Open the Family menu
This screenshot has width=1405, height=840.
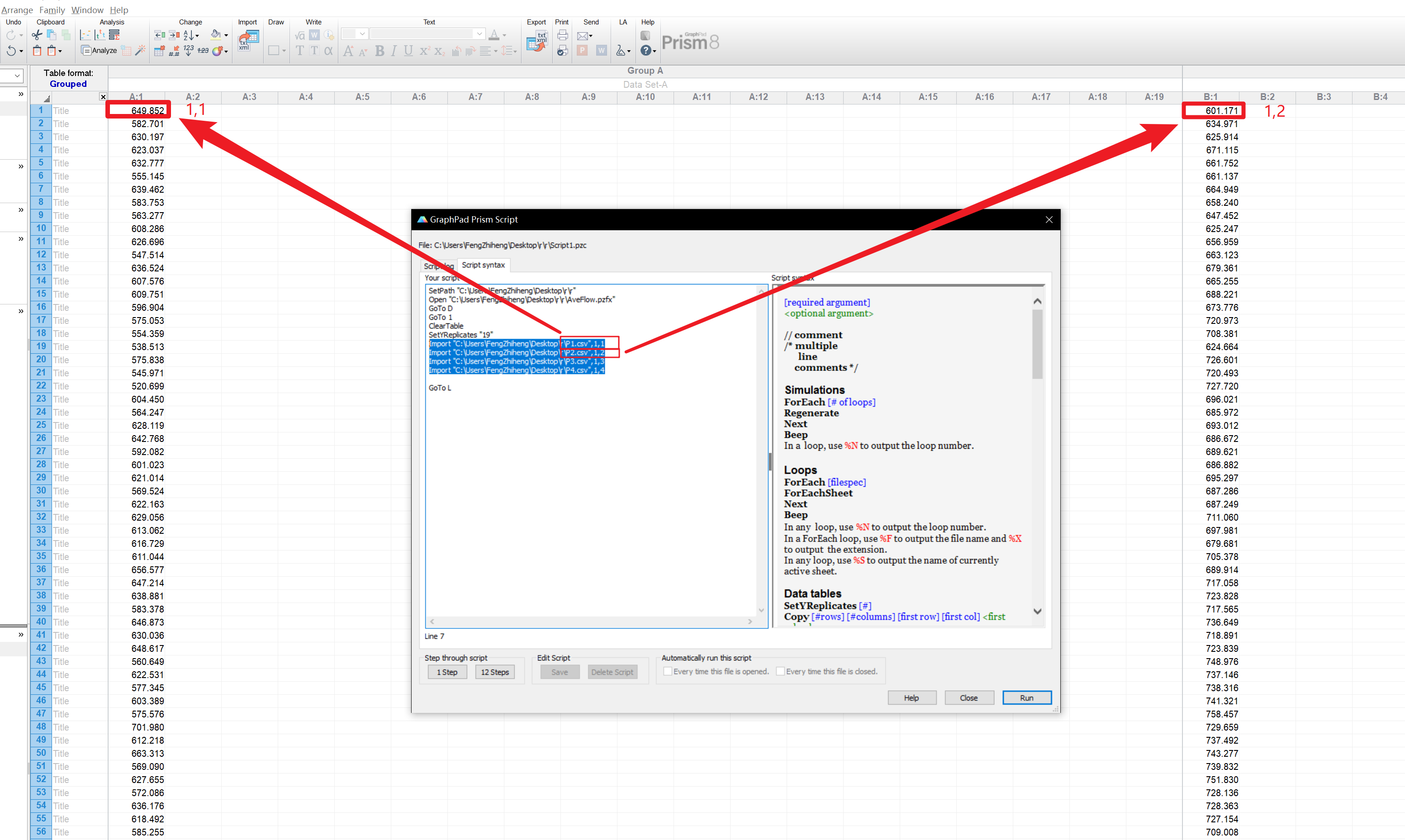(x=52, y=9)
